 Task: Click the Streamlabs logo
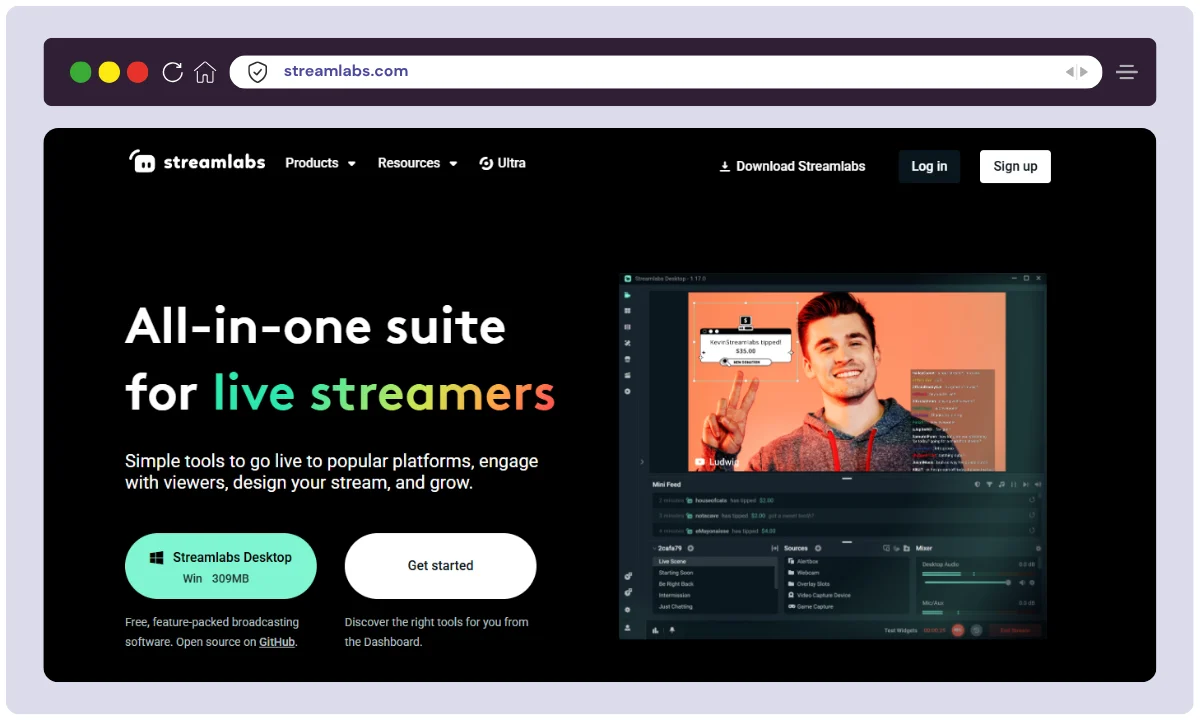(x=197, y=162)
